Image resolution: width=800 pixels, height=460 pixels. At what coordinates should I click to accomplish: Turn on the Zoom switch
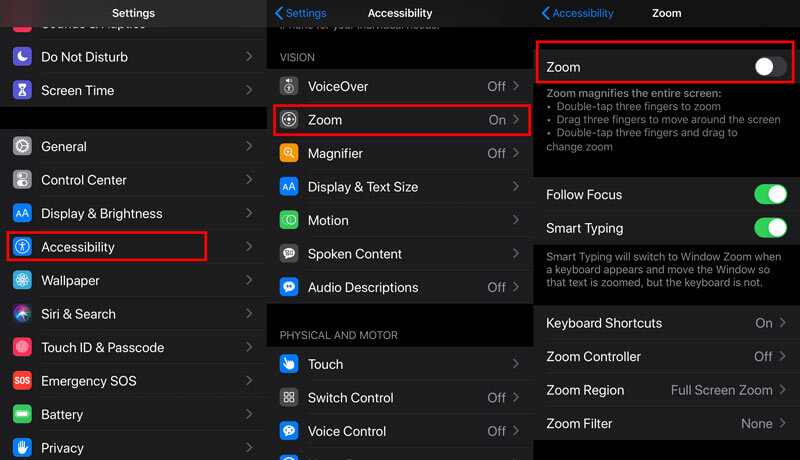click(770, 67)
